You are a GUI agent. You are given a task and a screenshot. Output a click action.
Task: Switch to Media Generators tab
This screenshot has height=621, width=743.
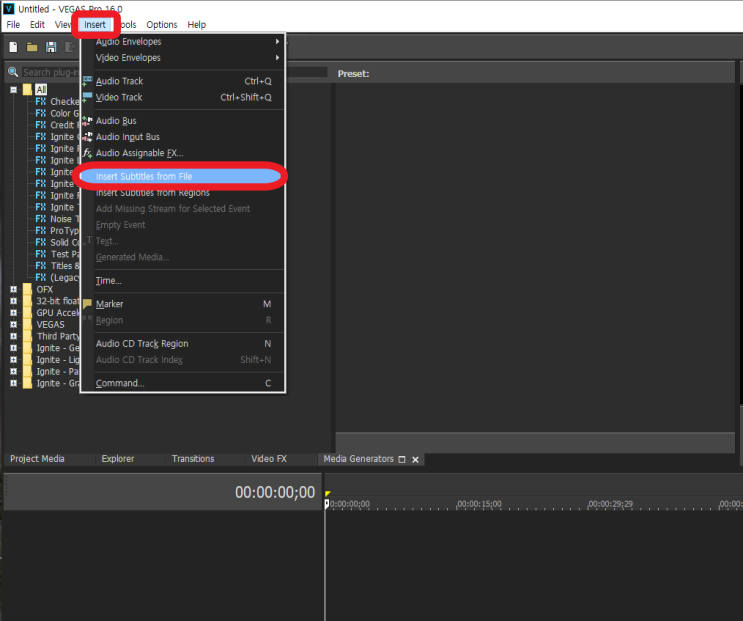(358, 459)
